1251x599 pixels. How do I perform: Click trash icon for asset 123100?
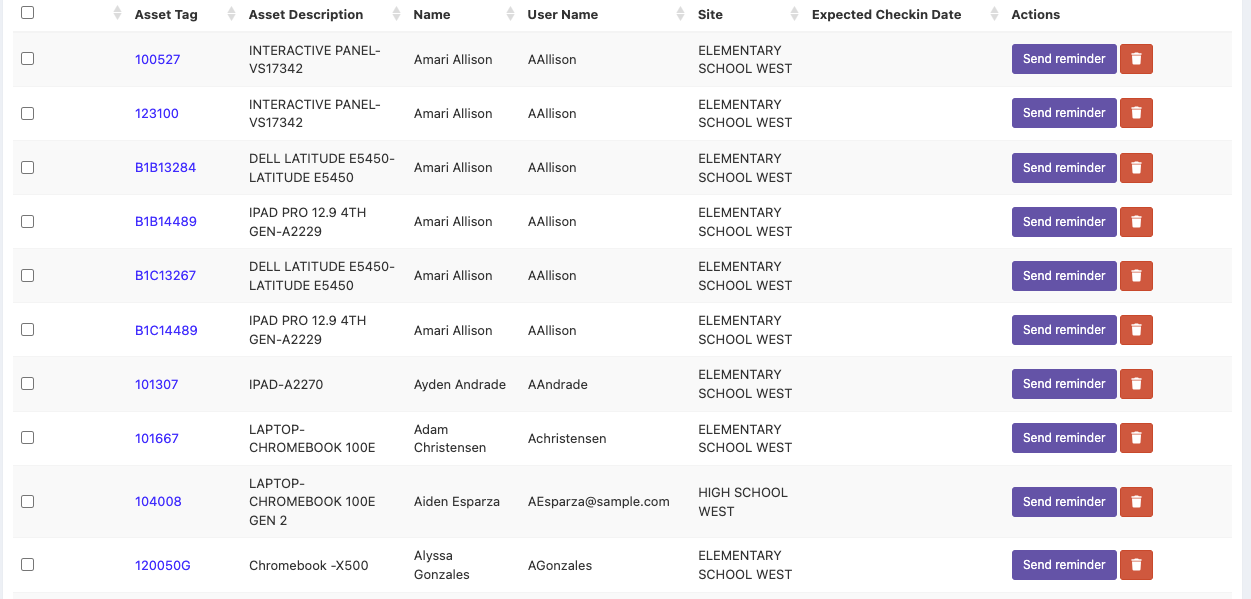coord(1136,113)
